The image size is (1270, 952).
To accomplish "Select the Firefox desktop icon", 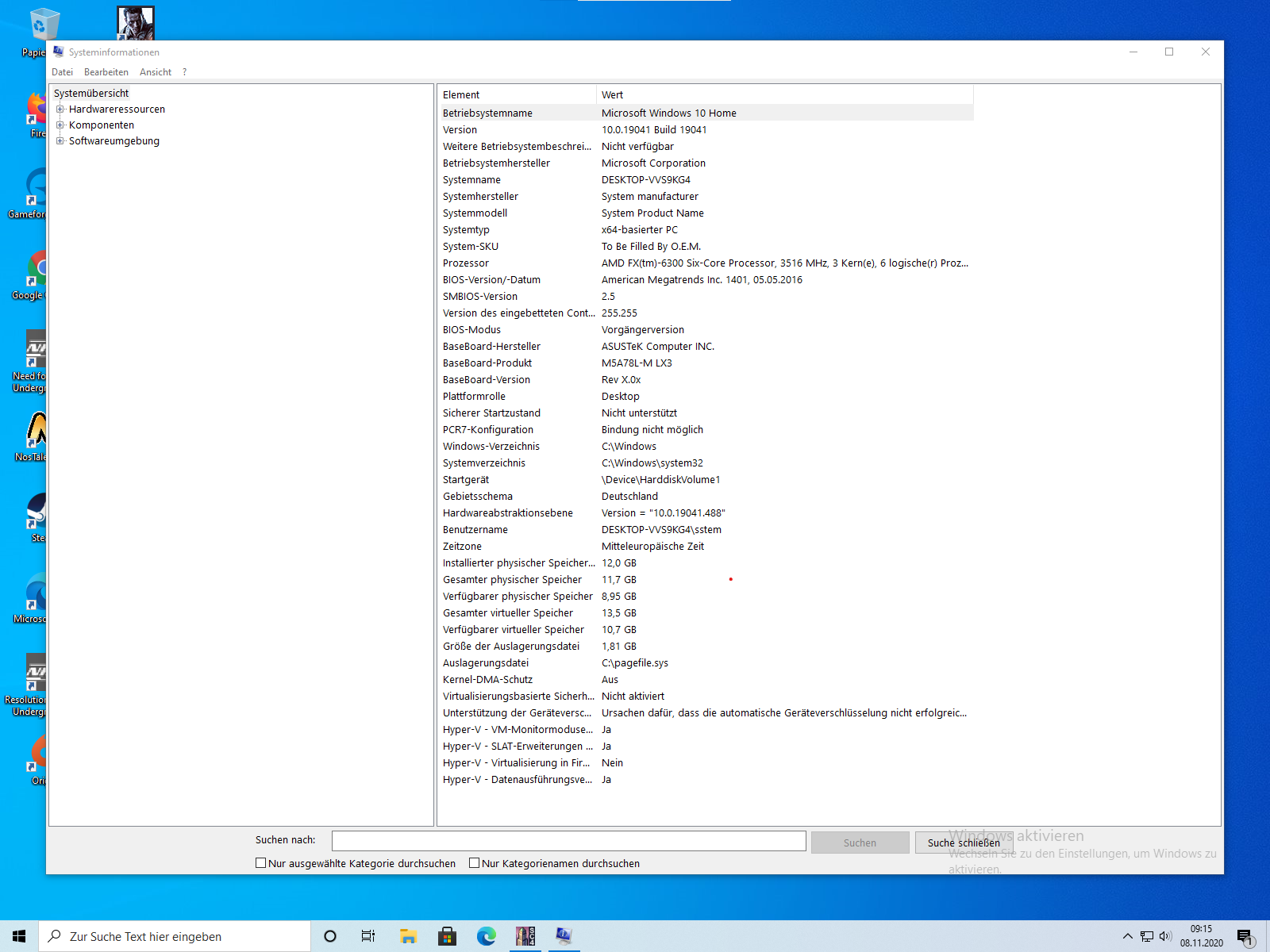I will pyautogui.click(x=37, y=115).
